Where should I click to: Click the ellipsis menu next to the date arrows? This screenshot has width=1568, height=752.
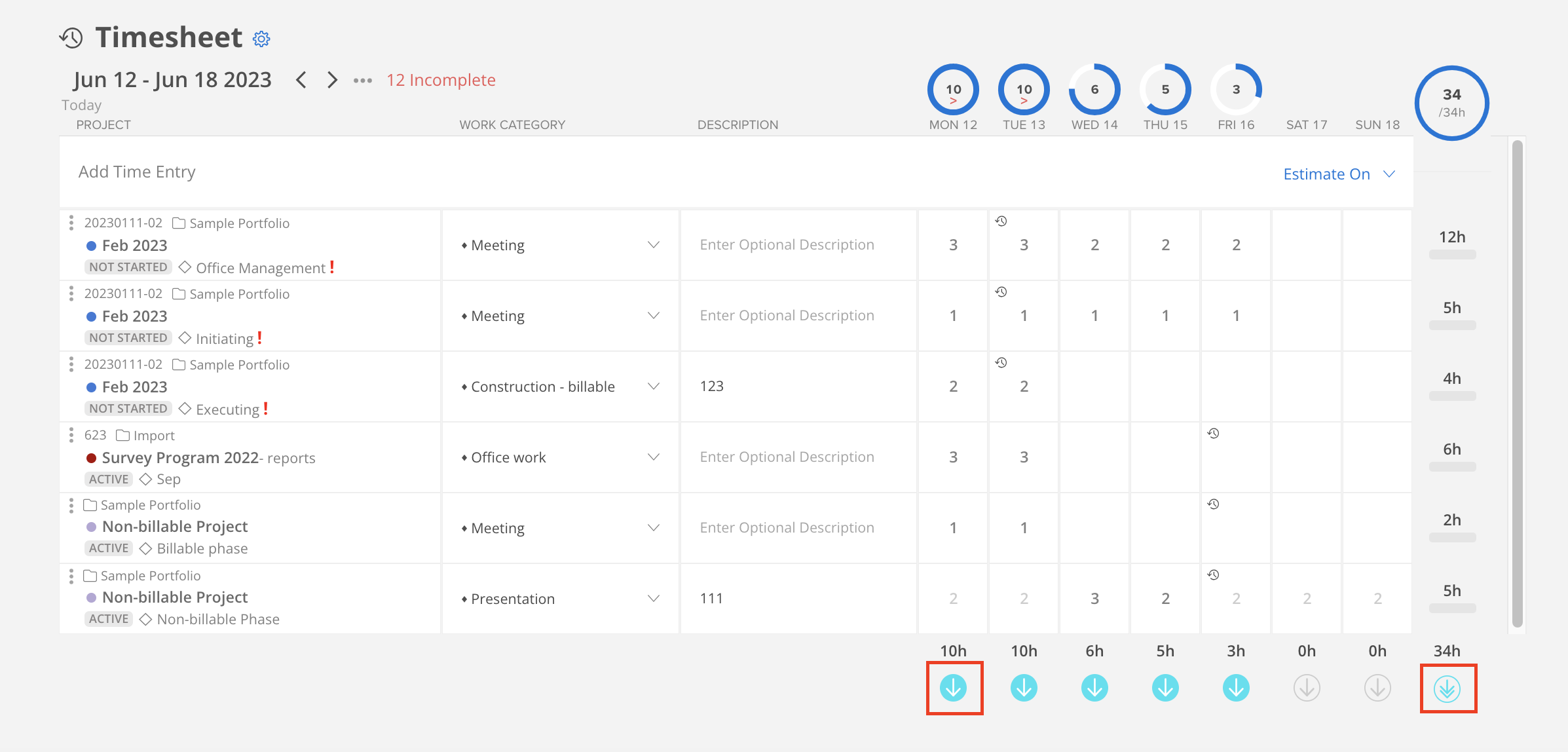coord(363,80)
